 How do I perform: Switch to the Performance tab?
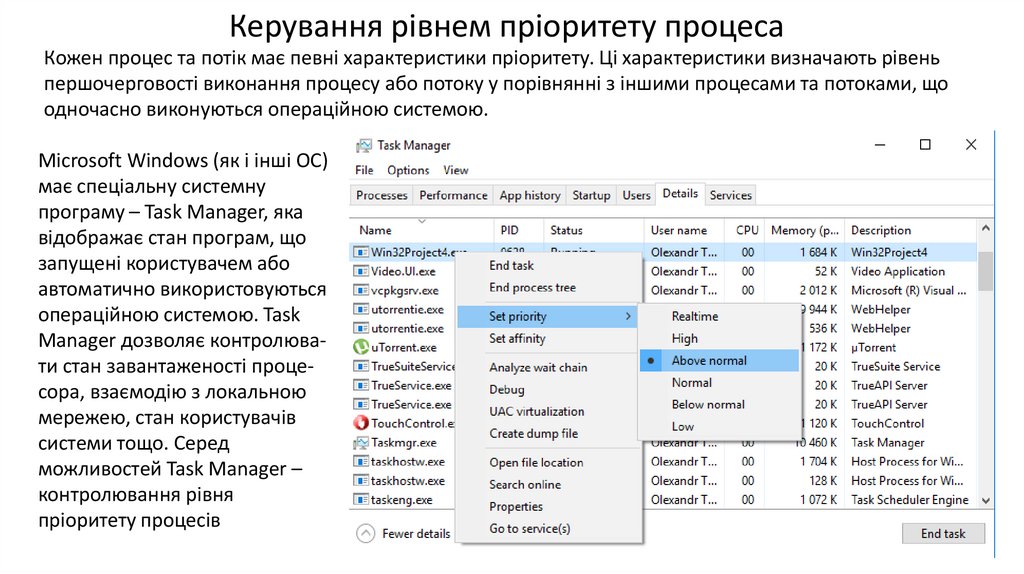tap(453, 195)
